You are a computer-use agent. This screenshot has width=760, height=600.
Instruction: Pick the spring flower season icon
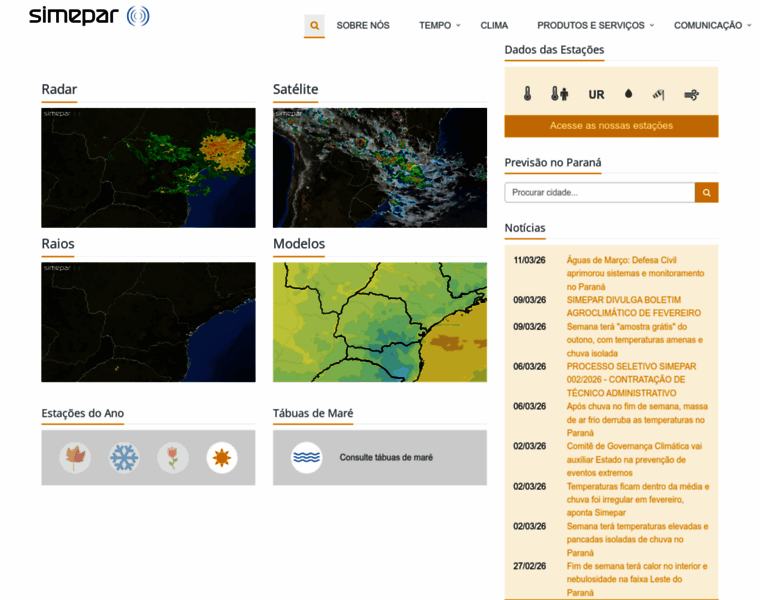173,458
